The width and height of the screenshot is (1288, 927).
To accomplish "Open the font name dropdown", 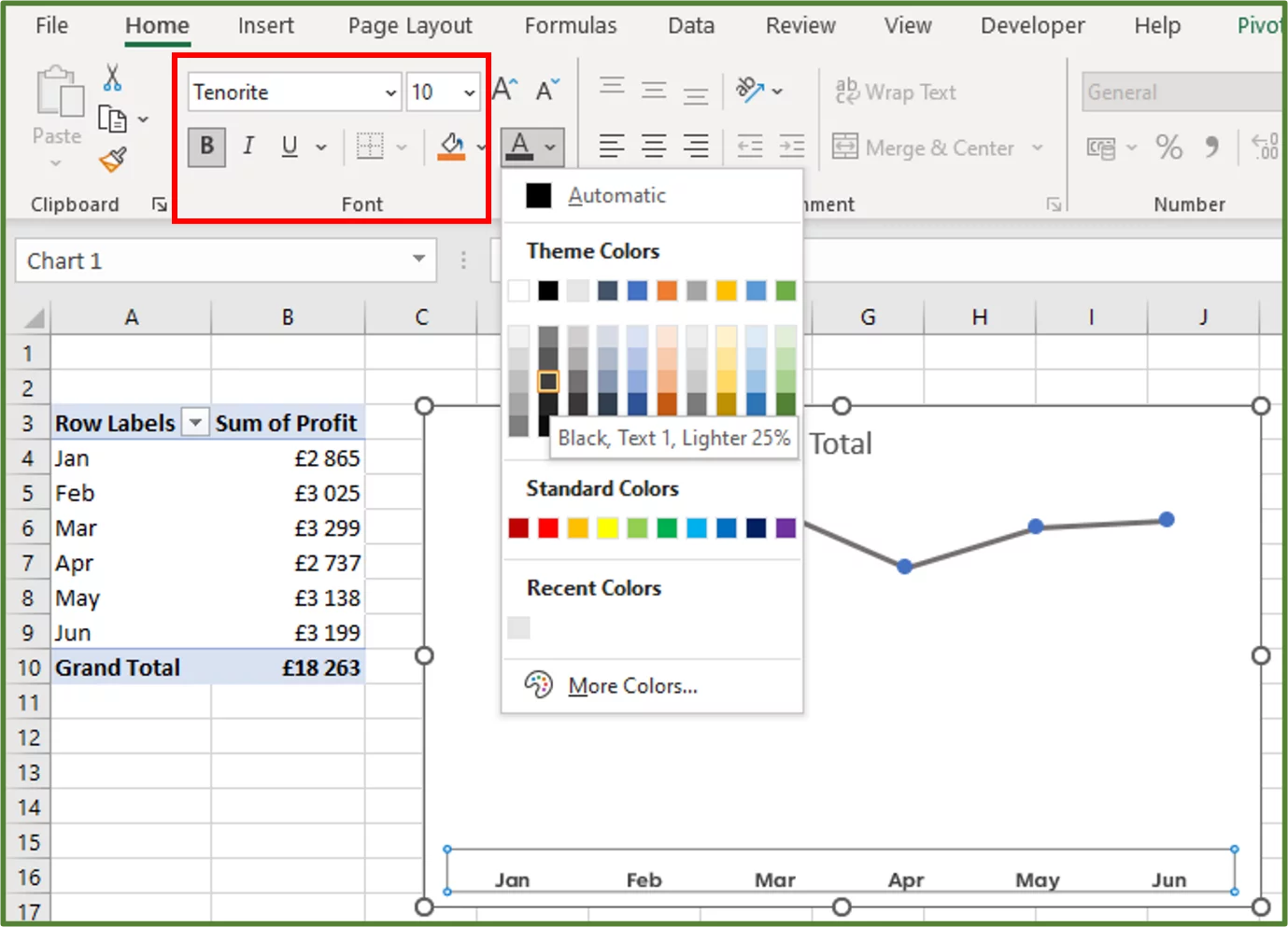I will point(390,91).
